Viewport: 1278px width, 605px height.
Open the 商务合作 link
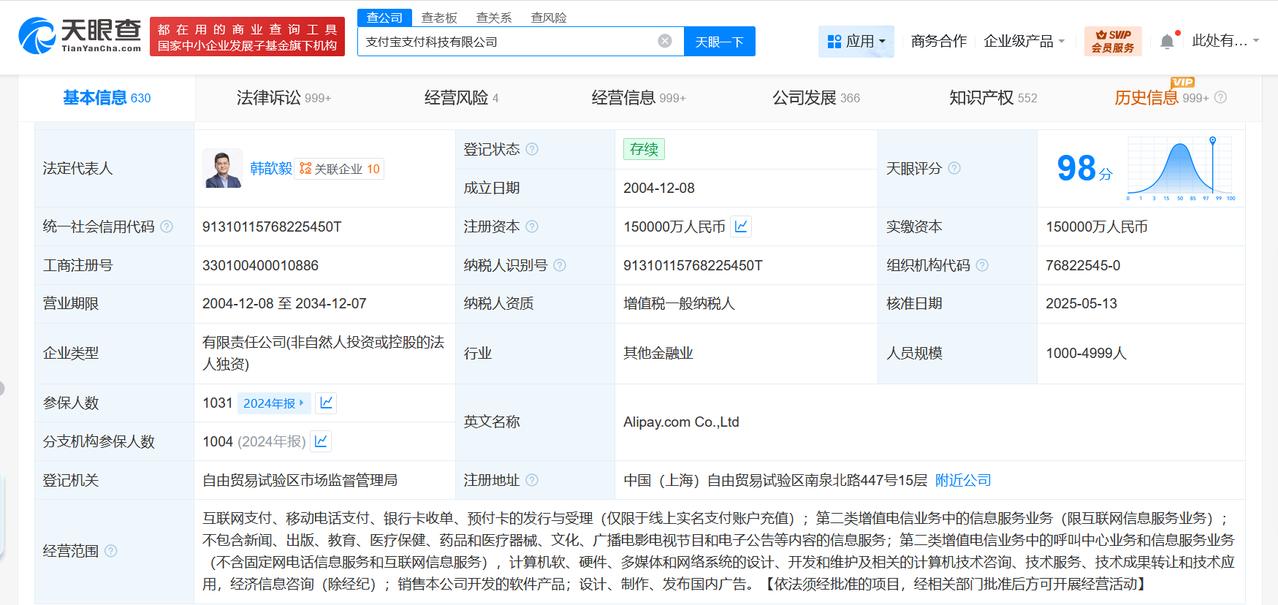[939, 41]
